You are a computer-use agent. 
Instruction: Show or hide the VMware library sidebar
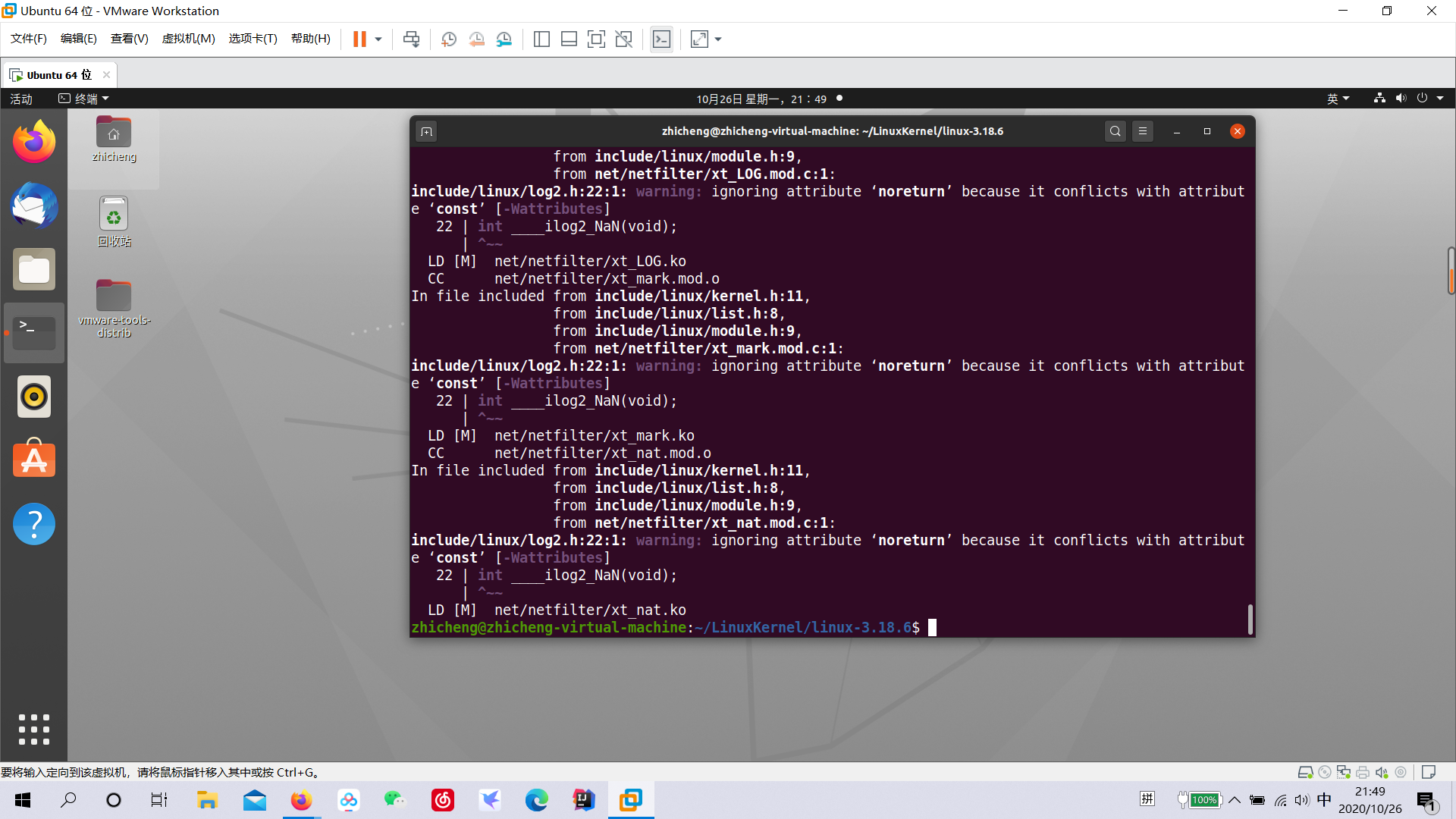click(x=541, y=39)
